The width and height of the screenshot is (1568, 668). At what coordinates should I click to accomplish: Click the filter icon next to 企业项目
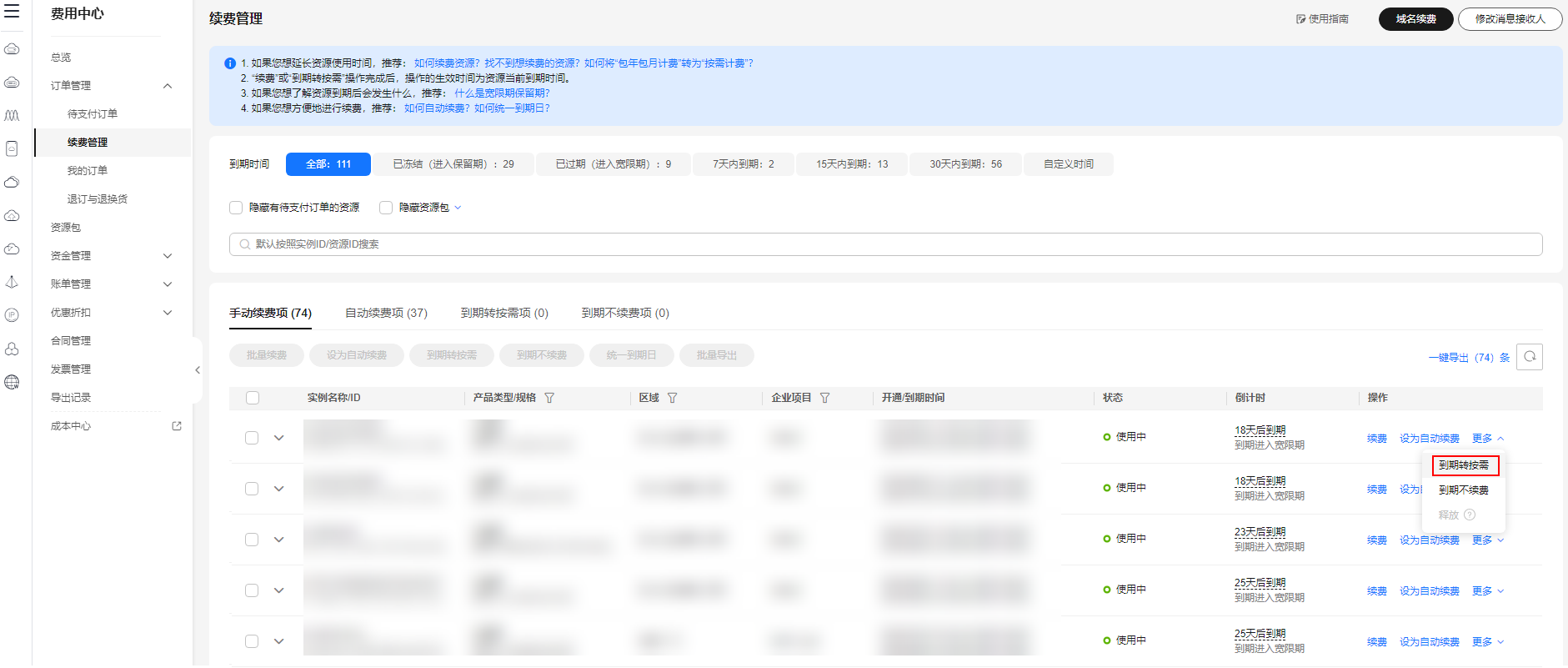824,399
